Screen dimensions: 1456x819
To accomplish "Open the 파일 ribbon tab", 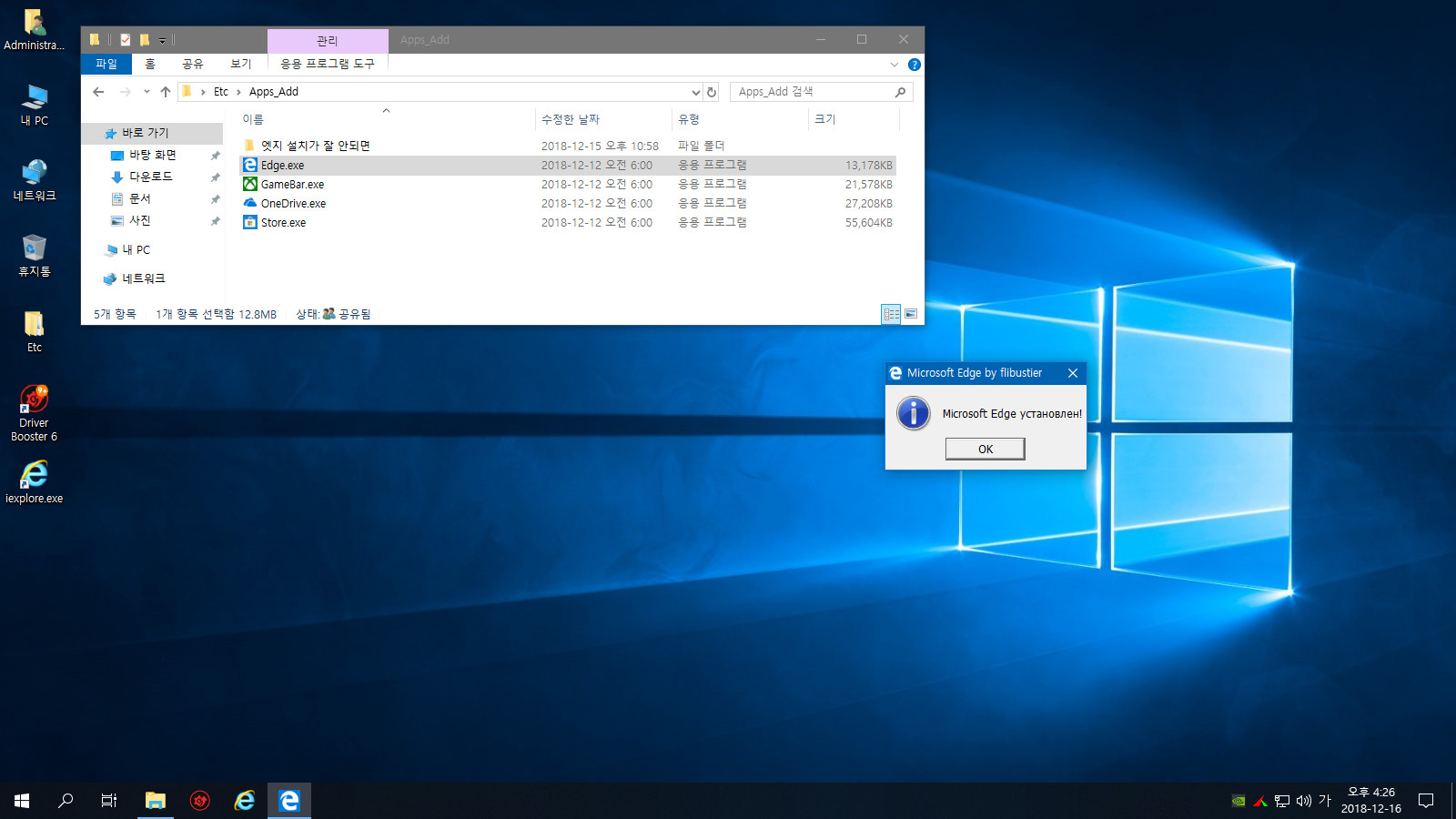I will click(106, 64).
